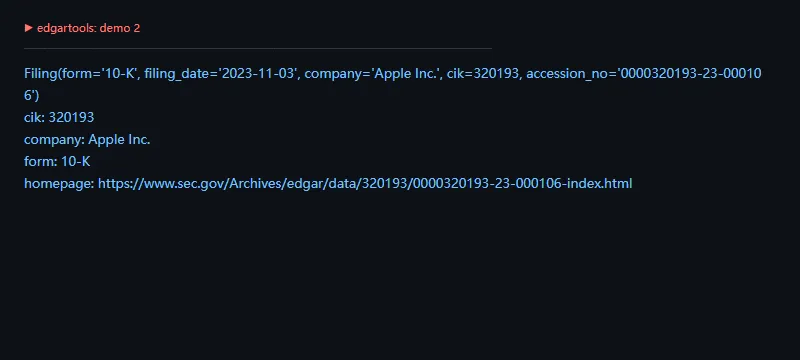Click cik=320193 in the Filing line

[x=483, y=73]
